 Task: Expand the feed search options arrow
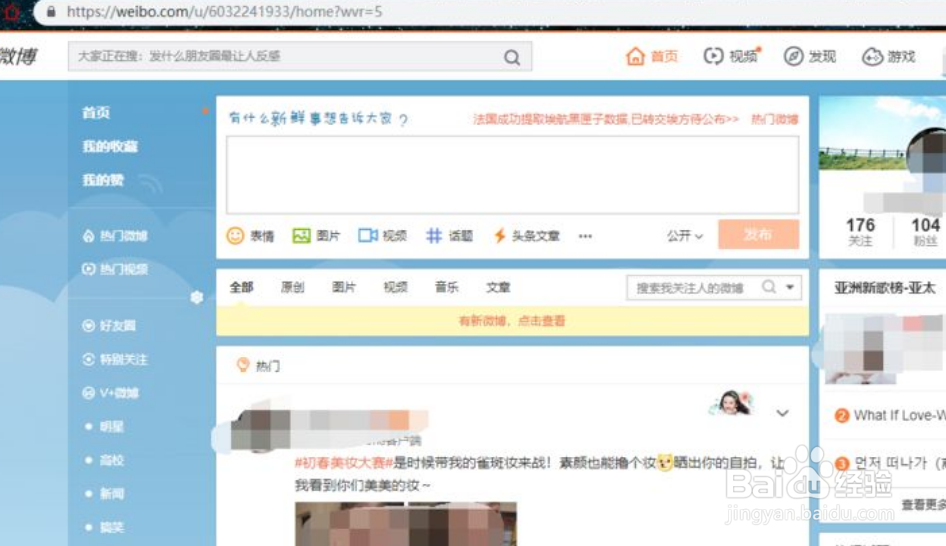pos(790,287)
